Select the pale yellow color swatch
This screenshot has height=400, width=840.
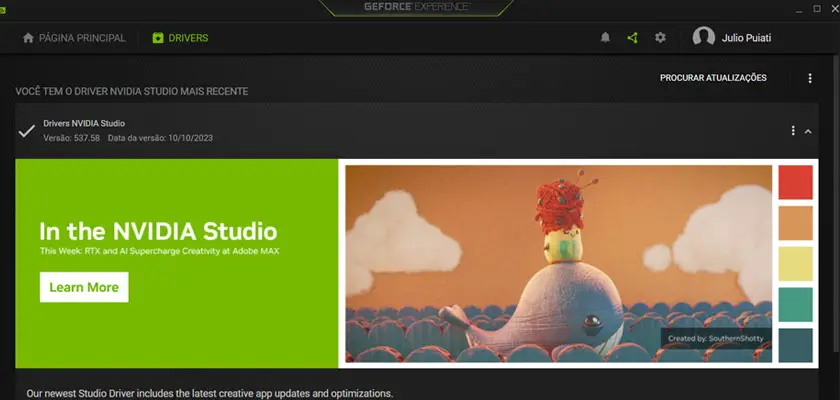click(795, 263)
